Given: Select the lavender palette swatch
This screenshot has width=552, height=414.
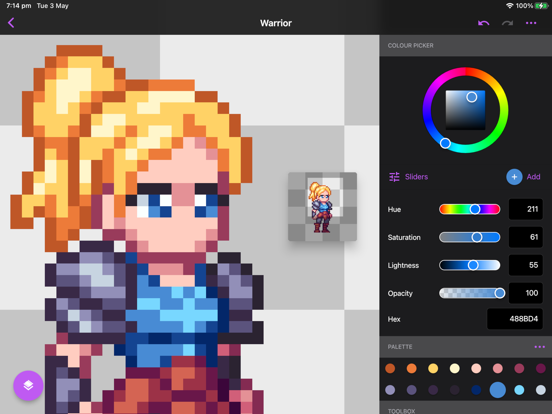Looking at the screenshot, I should [x=390, y=390].
